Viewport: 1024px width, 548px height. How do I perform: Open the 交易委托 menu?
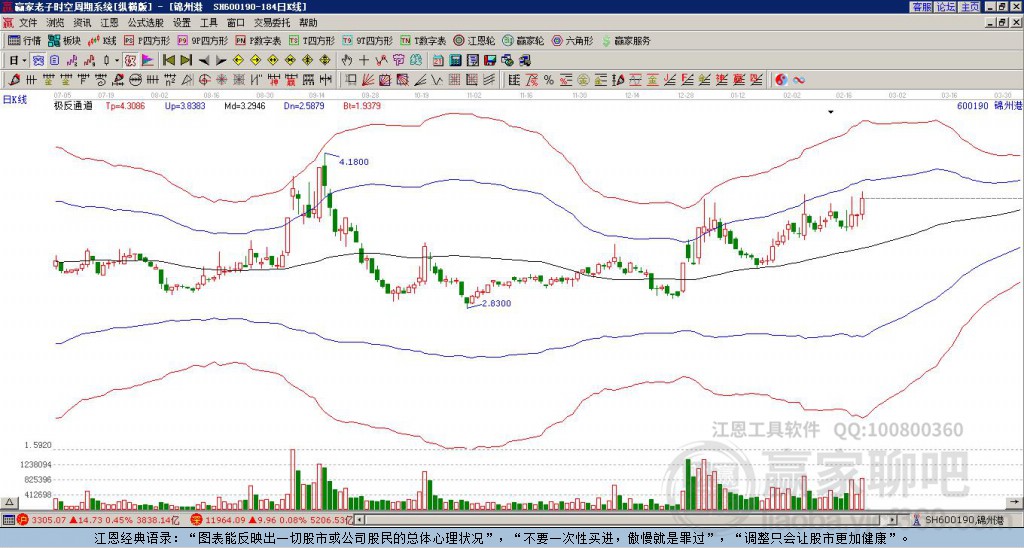[272, 22]
